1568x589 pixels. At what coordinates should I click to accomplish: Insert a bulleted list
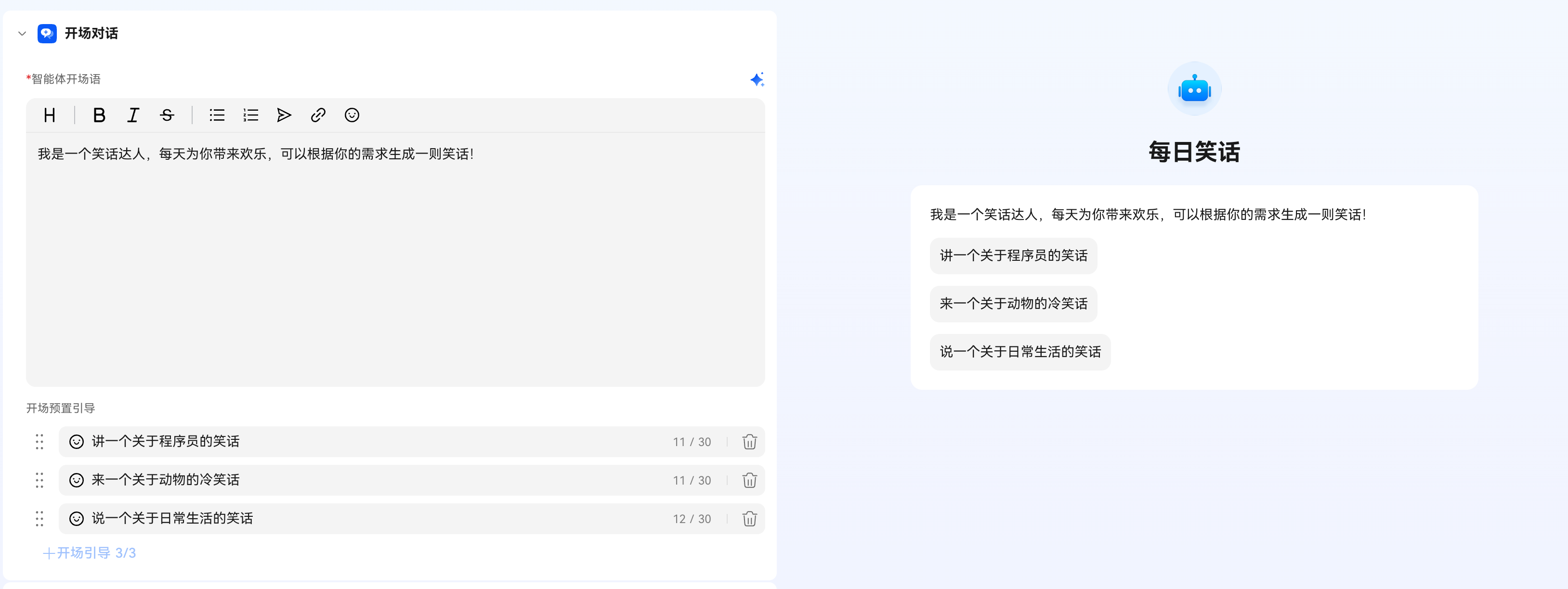[217, 115]
